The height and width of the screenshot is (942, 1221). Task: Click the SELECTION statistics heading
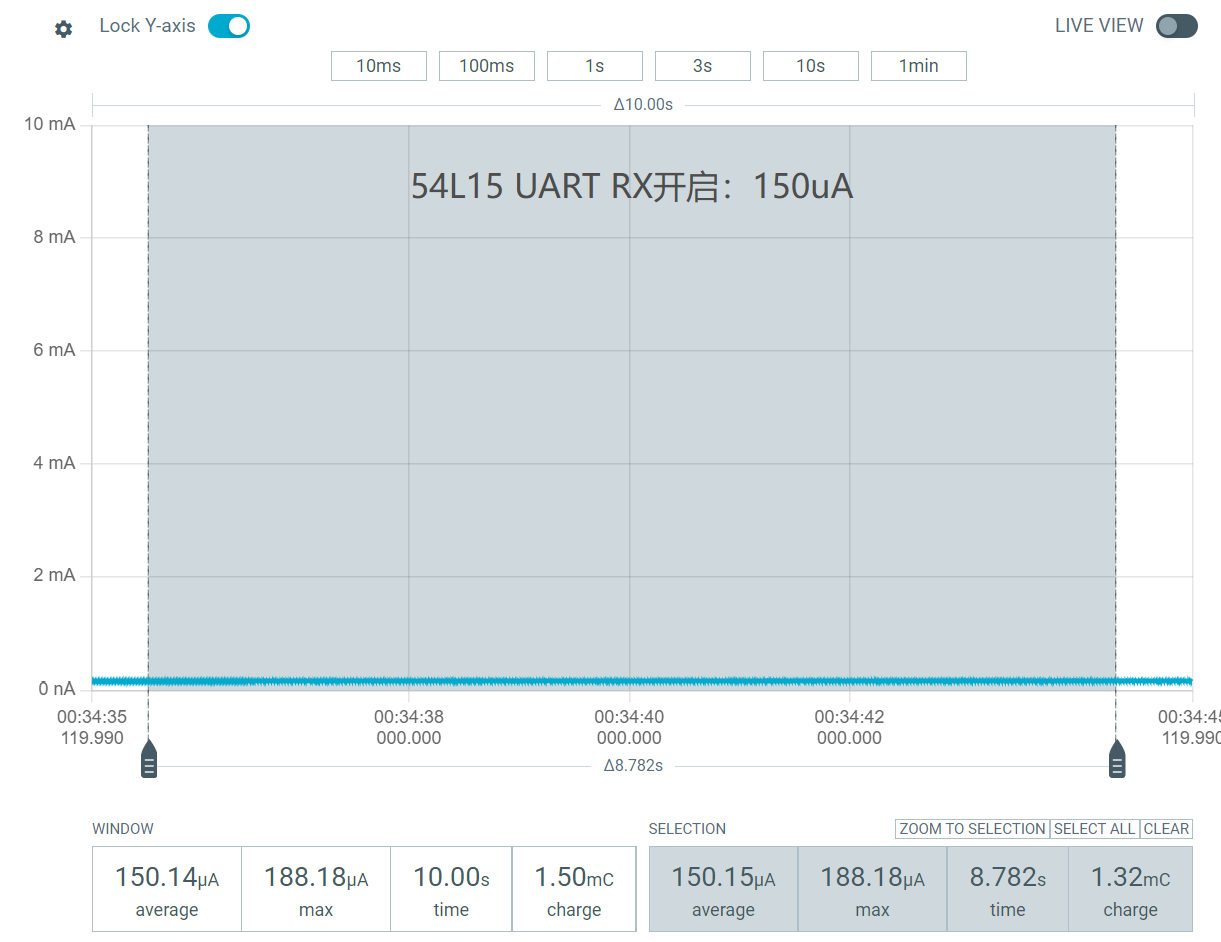coord(687,829)
